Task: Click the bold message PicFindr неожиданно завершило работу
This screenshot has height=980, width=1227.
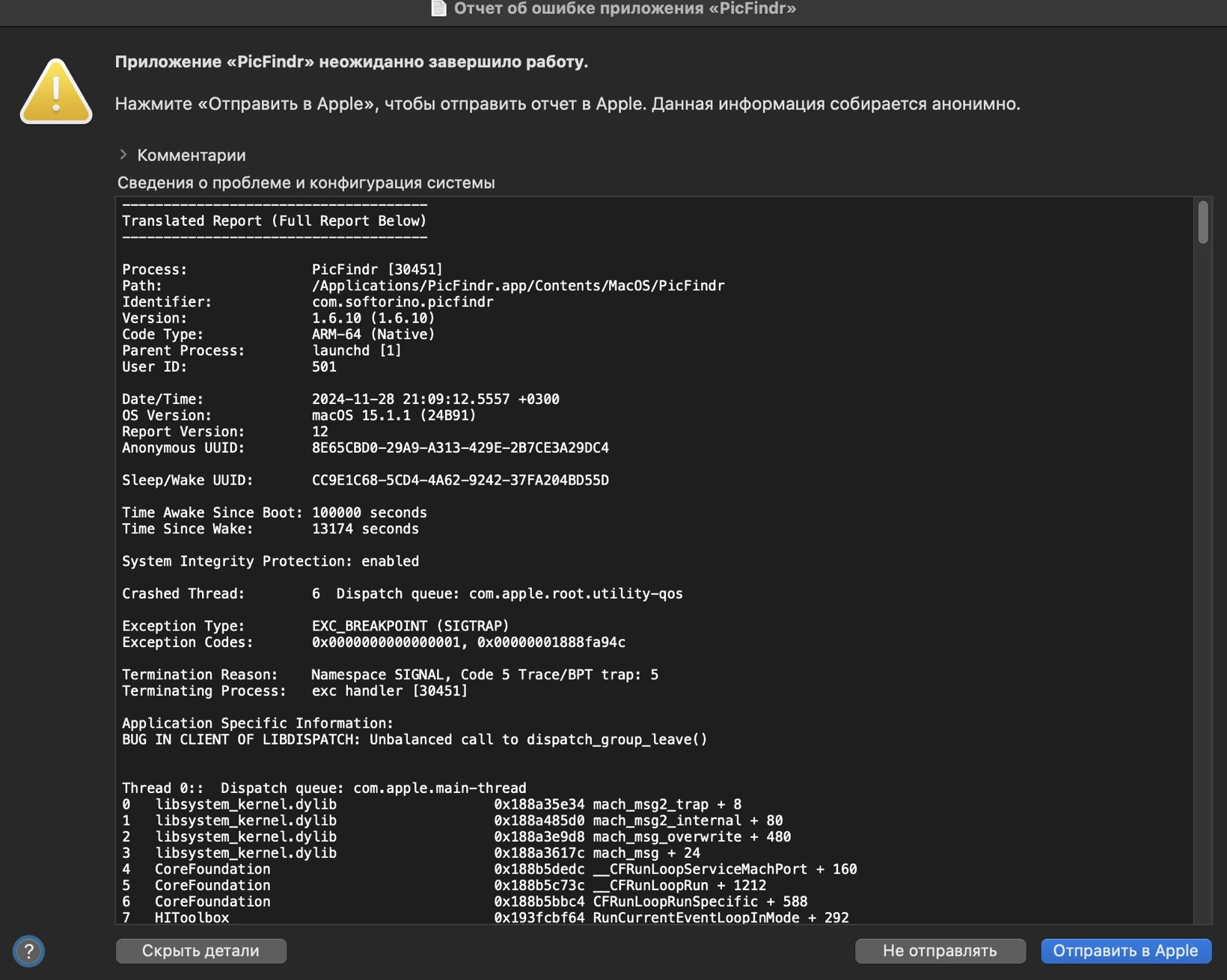Action: (x=352, y=62)
